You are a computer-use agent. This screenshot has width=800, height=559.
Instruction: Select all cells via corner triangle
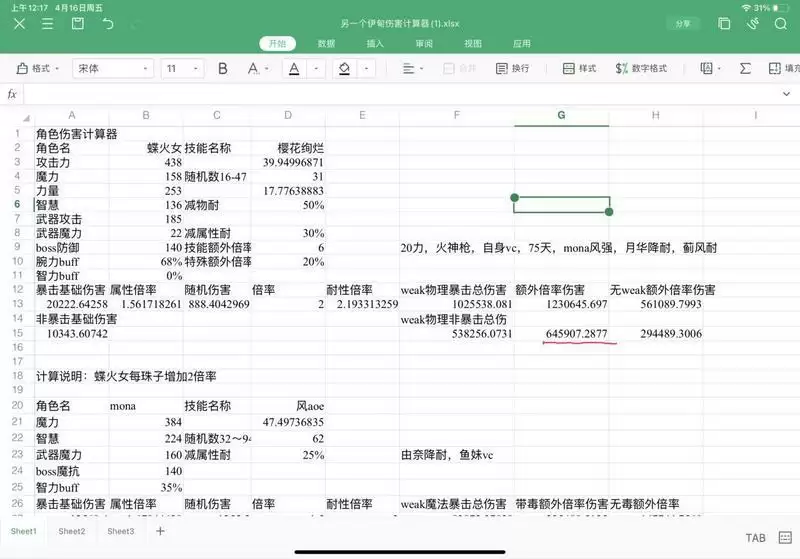26,117
